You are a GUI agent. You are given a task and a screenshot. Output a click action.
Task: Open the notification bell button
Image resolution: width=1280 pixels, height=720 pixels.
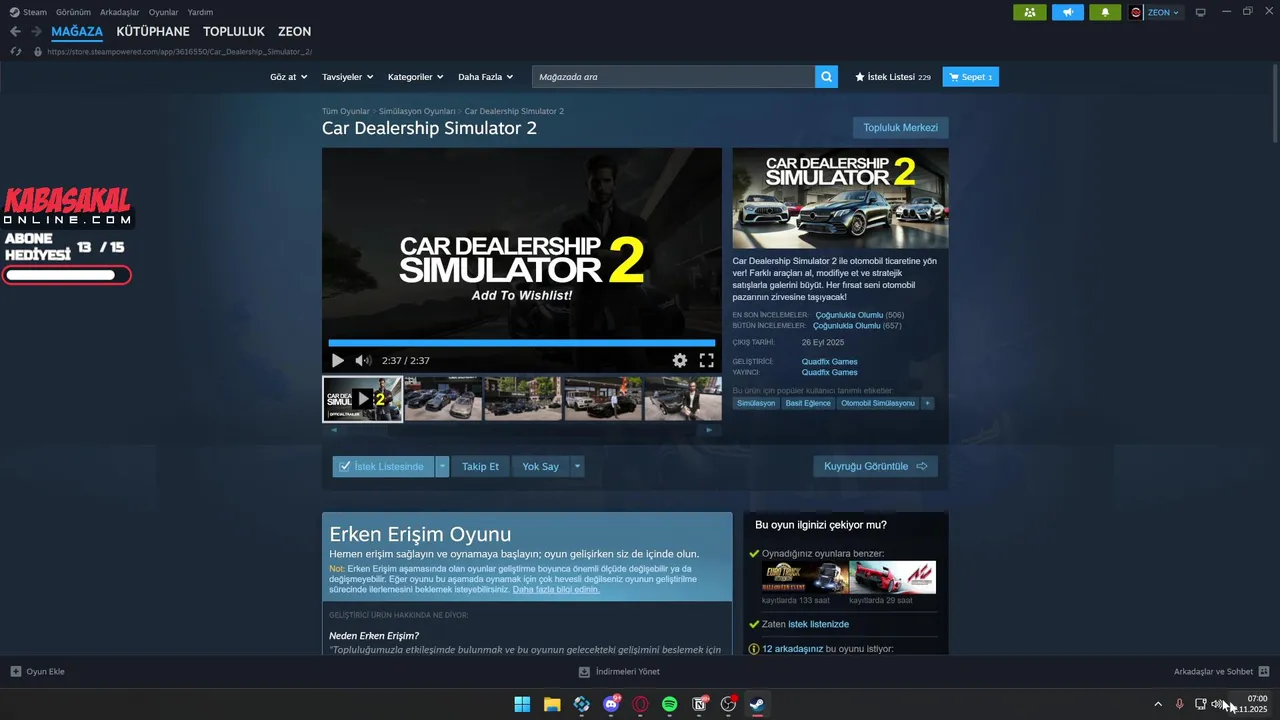click(1105, 12)
